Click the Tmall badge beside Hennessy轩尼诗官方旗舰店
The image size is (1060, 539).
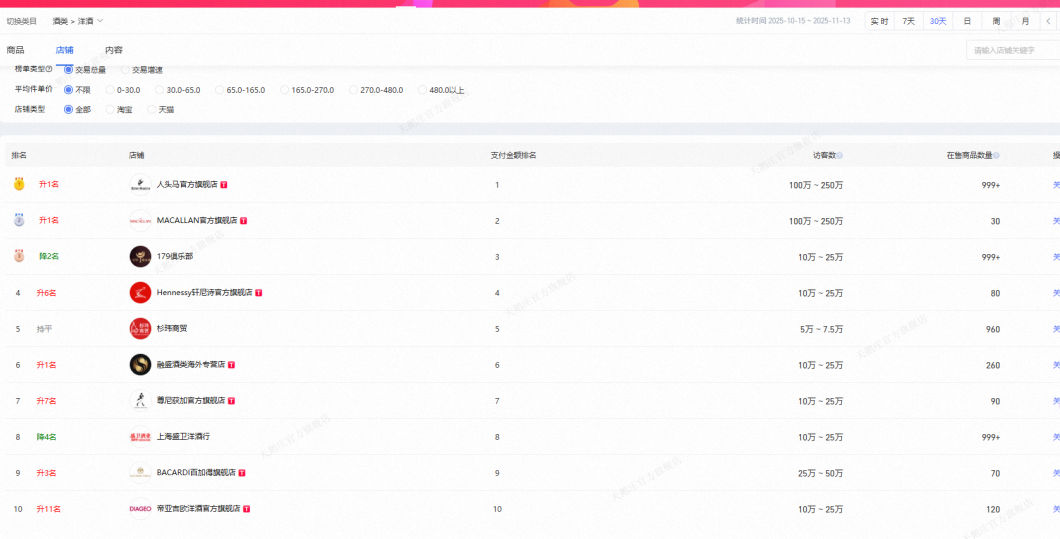258,293
